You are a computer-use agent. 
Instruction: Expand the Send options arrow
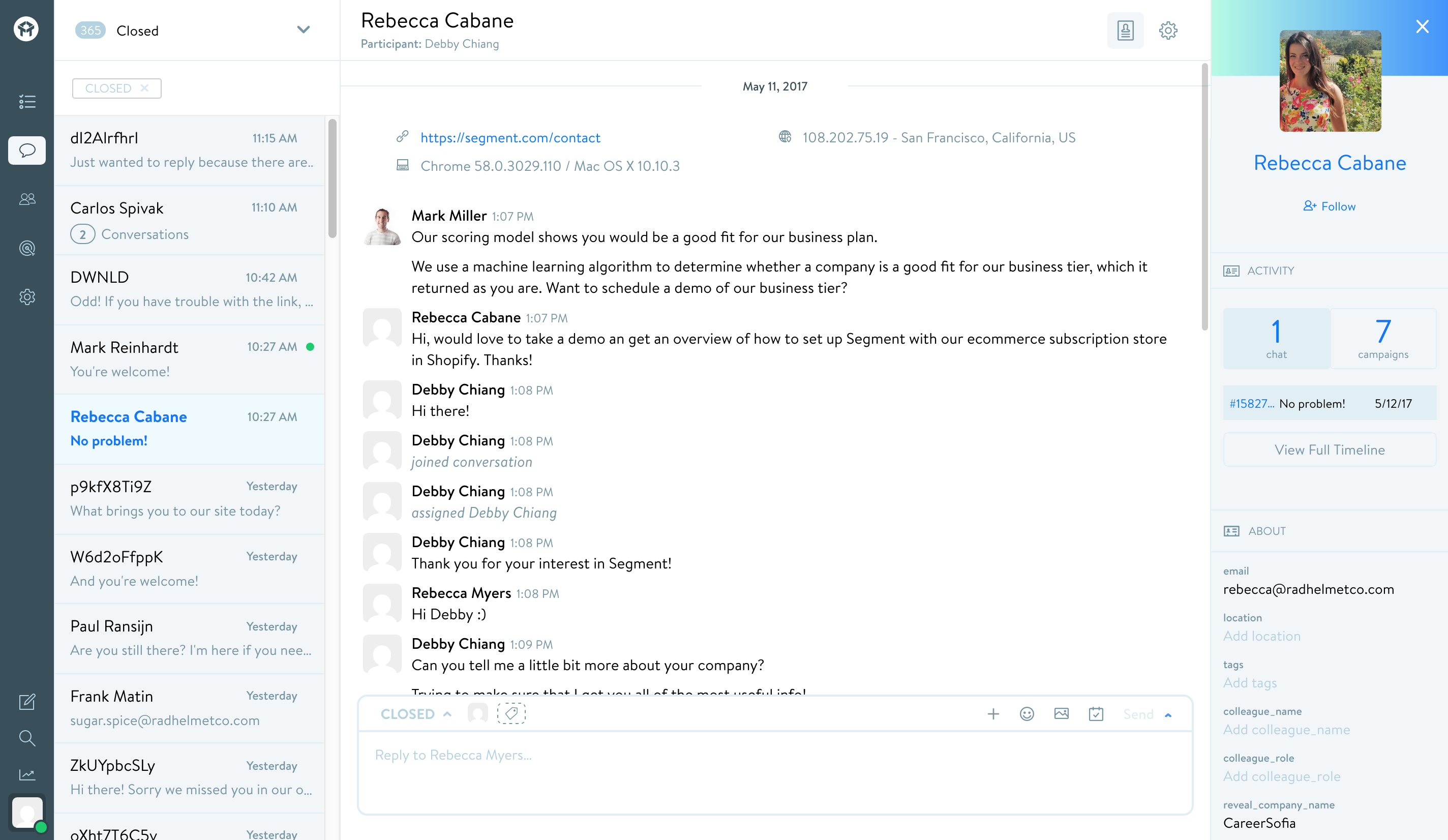1168,715
